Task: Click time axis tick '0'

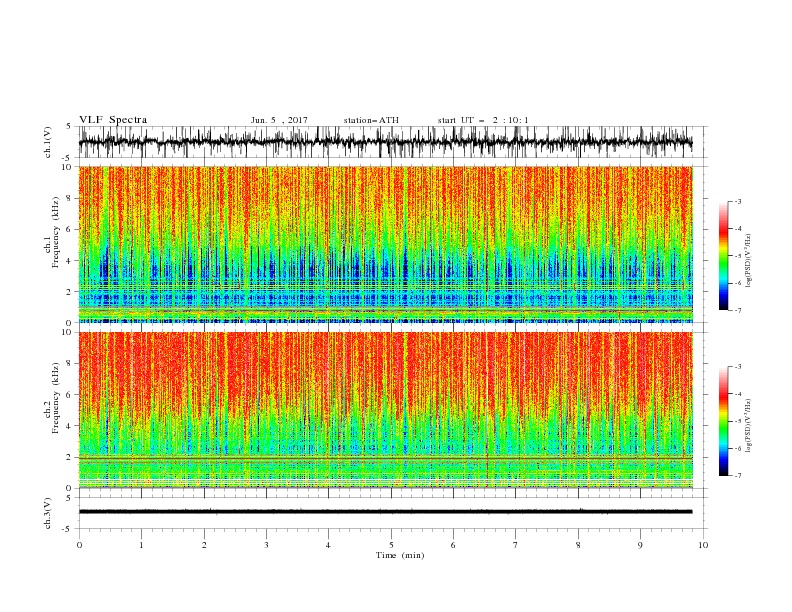Action: pos(79,545)
